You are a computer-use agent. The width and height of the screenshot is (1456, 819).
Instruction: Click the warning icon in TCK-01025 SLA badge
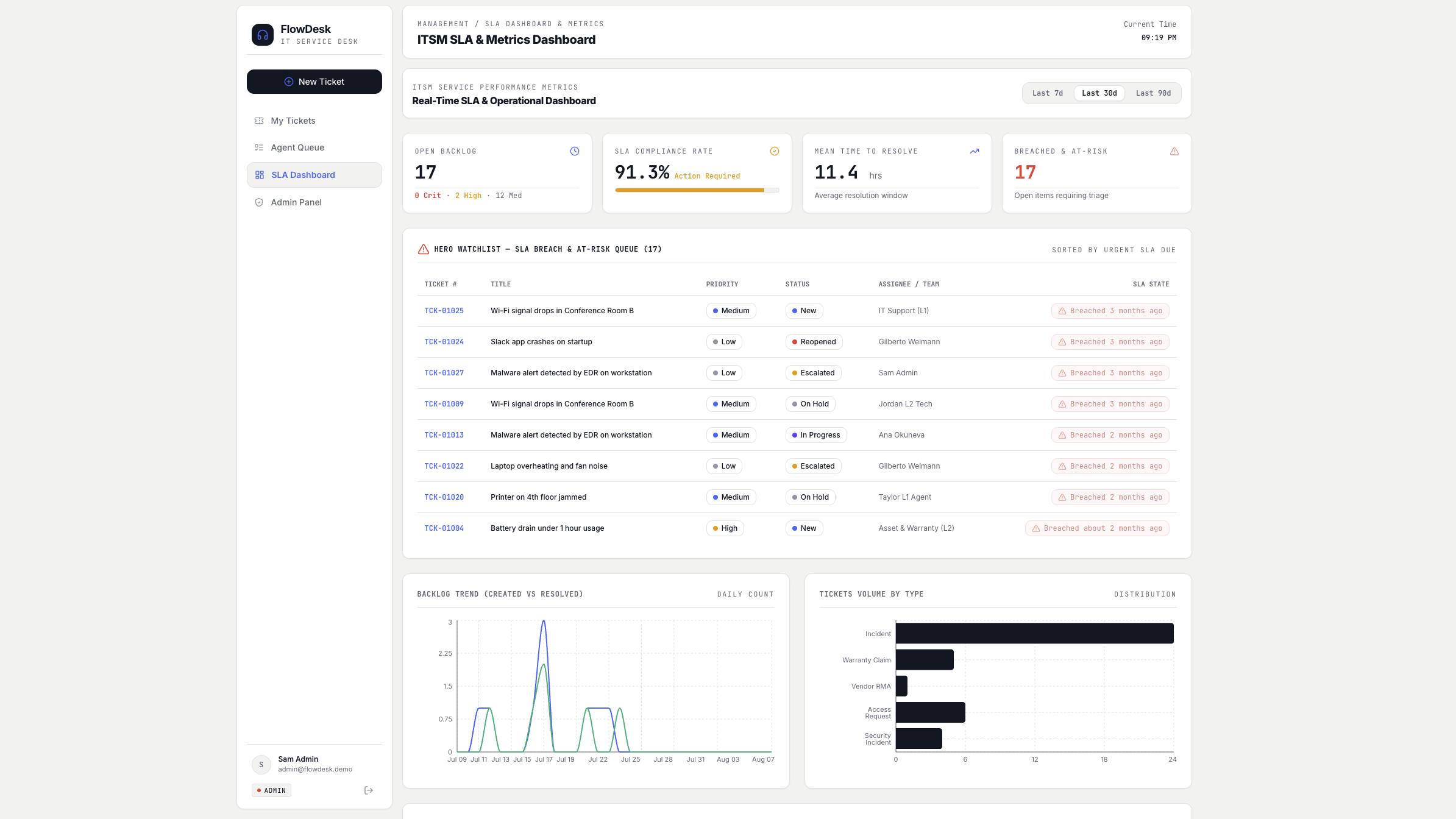1062,311
